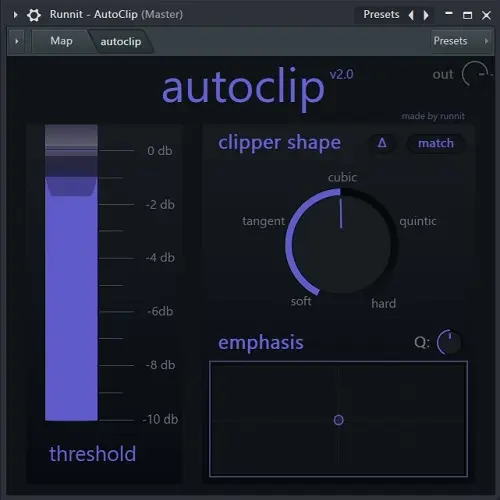Click the 'out' label
Viewport: 500px width, 500px height.
443,74
